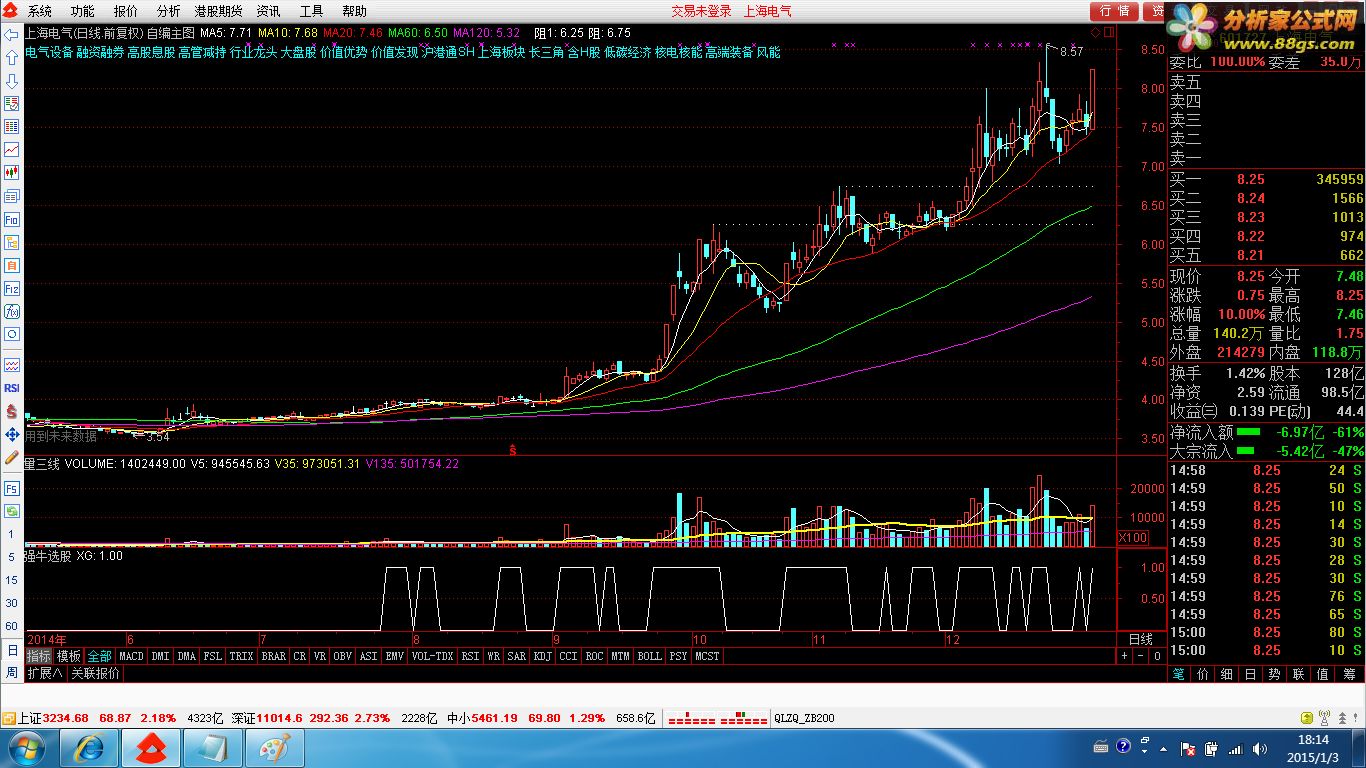Select the 势 tab in tick panel

1275,675
